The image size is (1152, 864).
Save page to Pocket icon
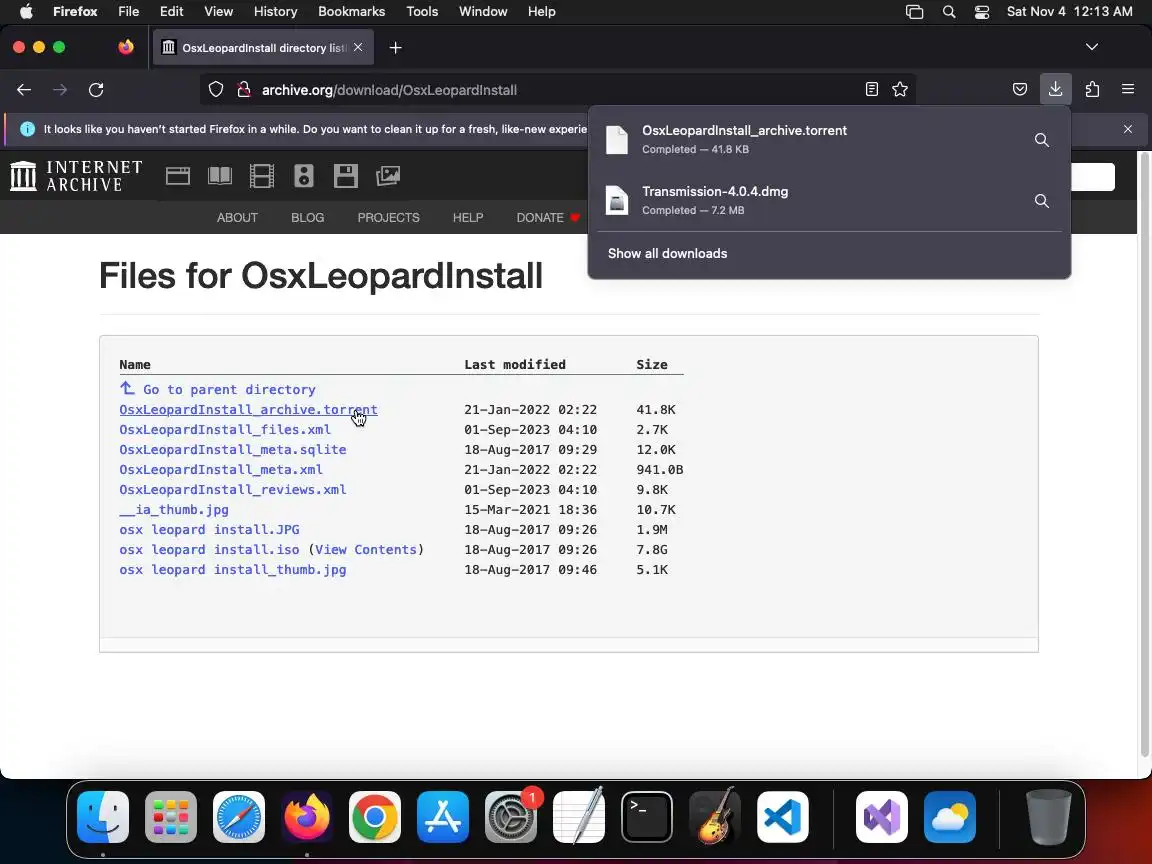click(x=1020, y=90)
